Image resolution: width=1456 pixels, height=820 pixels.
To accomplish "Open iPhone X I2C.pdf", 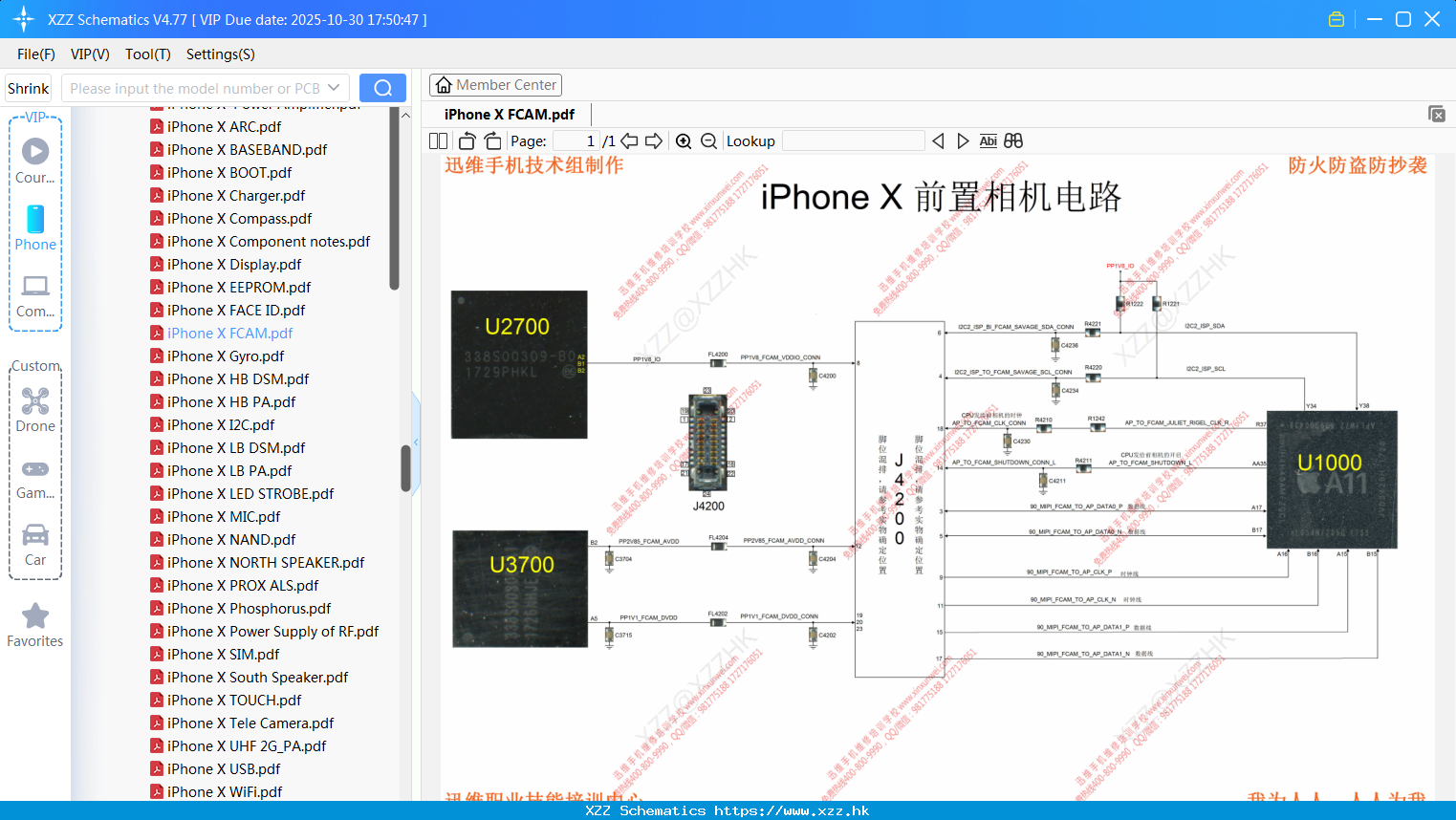I will coord(221,424).
